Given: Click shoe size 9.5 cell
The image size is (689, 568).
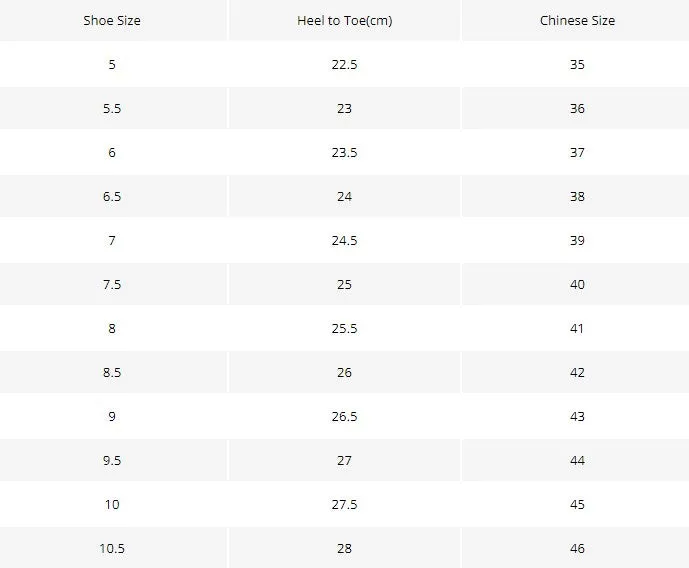Looking at the screenshot, I should tap(112, 460).
